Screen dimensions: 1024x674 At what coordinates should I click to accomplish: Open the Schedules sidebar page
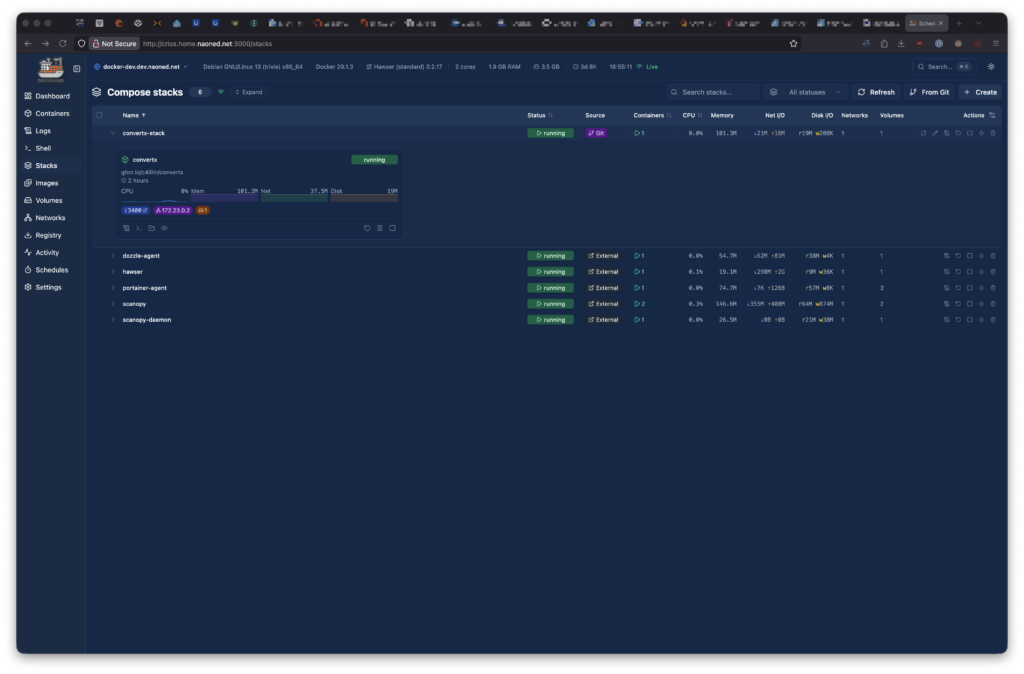(52, 270)
